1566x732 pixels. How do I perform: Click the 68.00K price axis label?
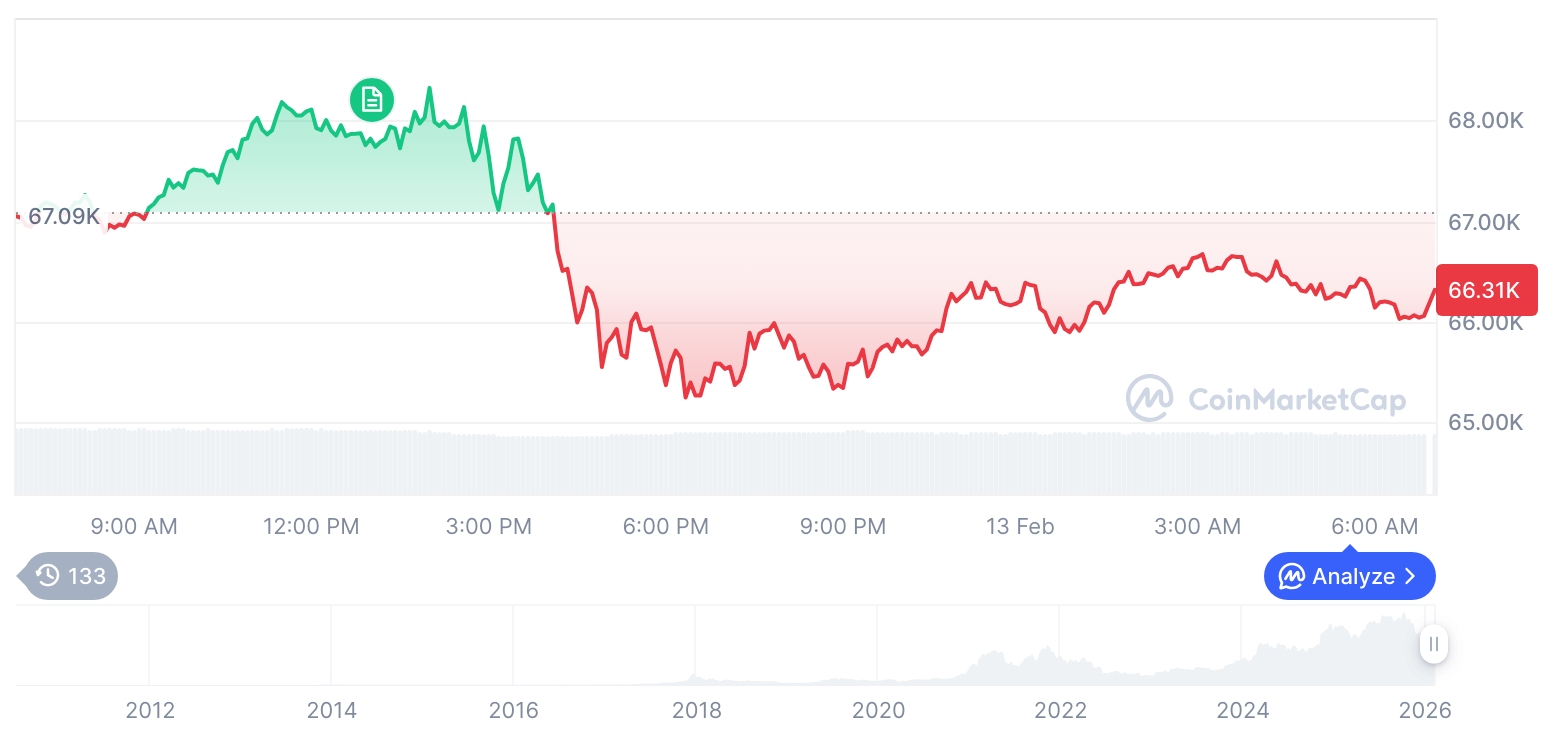point(1485,121)
